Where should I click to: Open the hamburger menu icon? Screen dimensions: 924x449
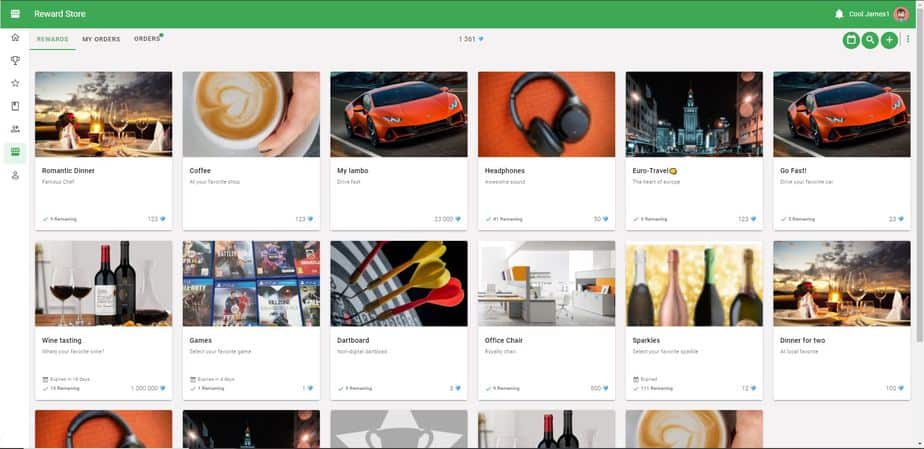tap(15, 14)
